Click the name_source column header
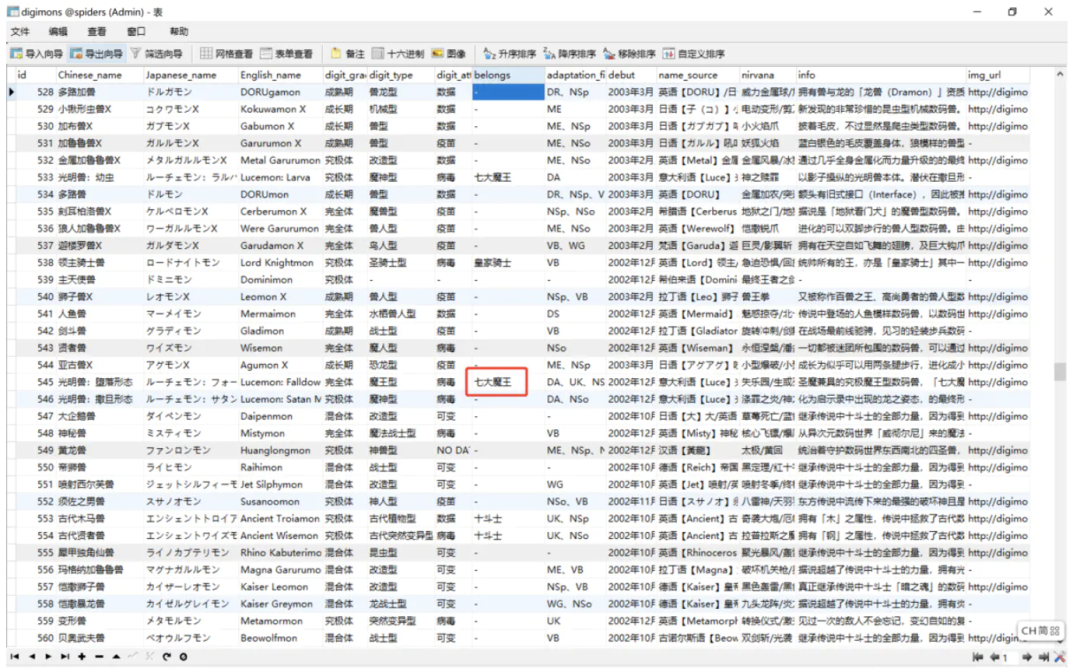 coord(697,75)
